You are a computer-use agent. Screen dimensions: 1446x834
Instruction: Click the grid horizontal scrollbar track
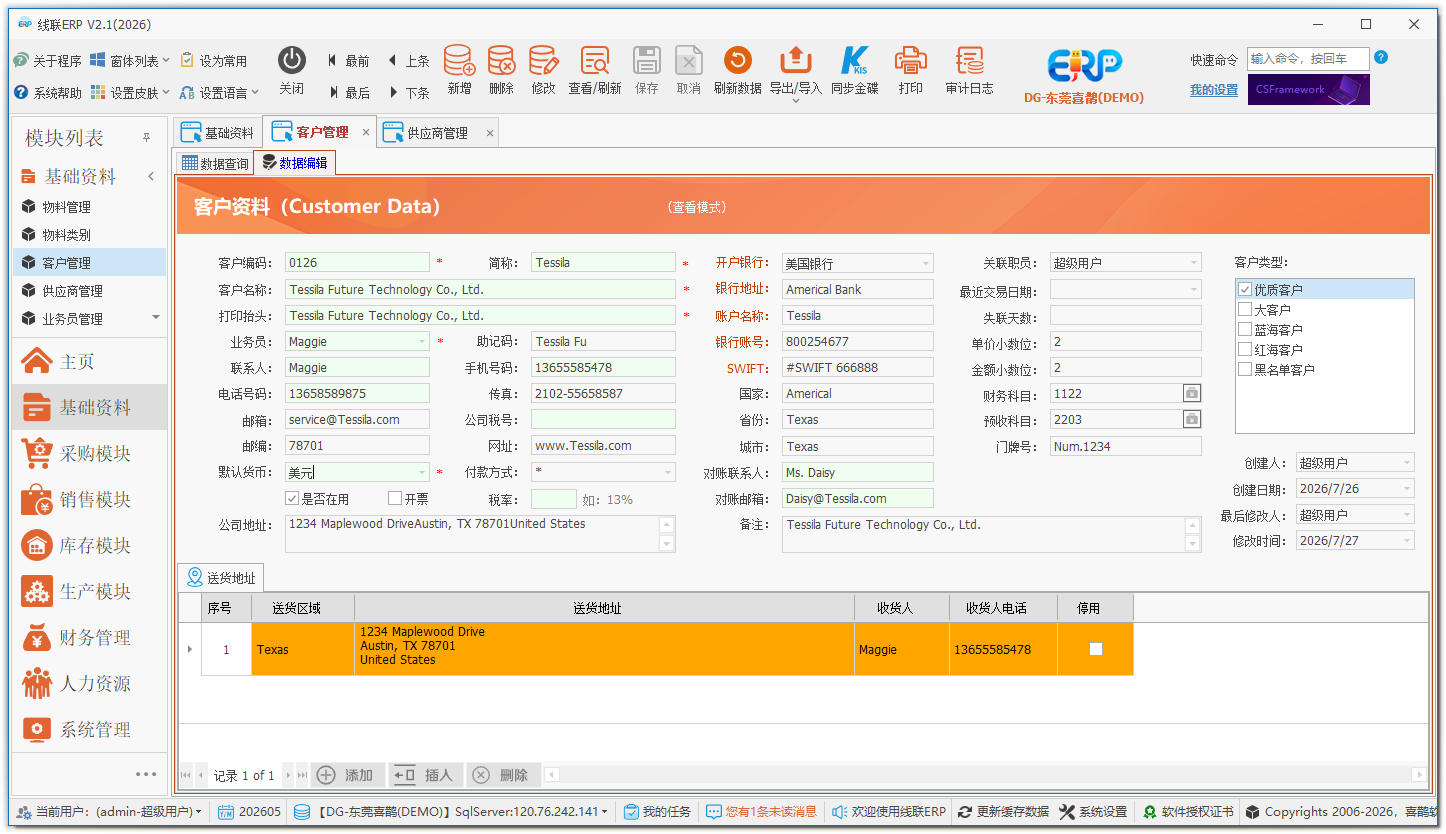tap(984, 775)
